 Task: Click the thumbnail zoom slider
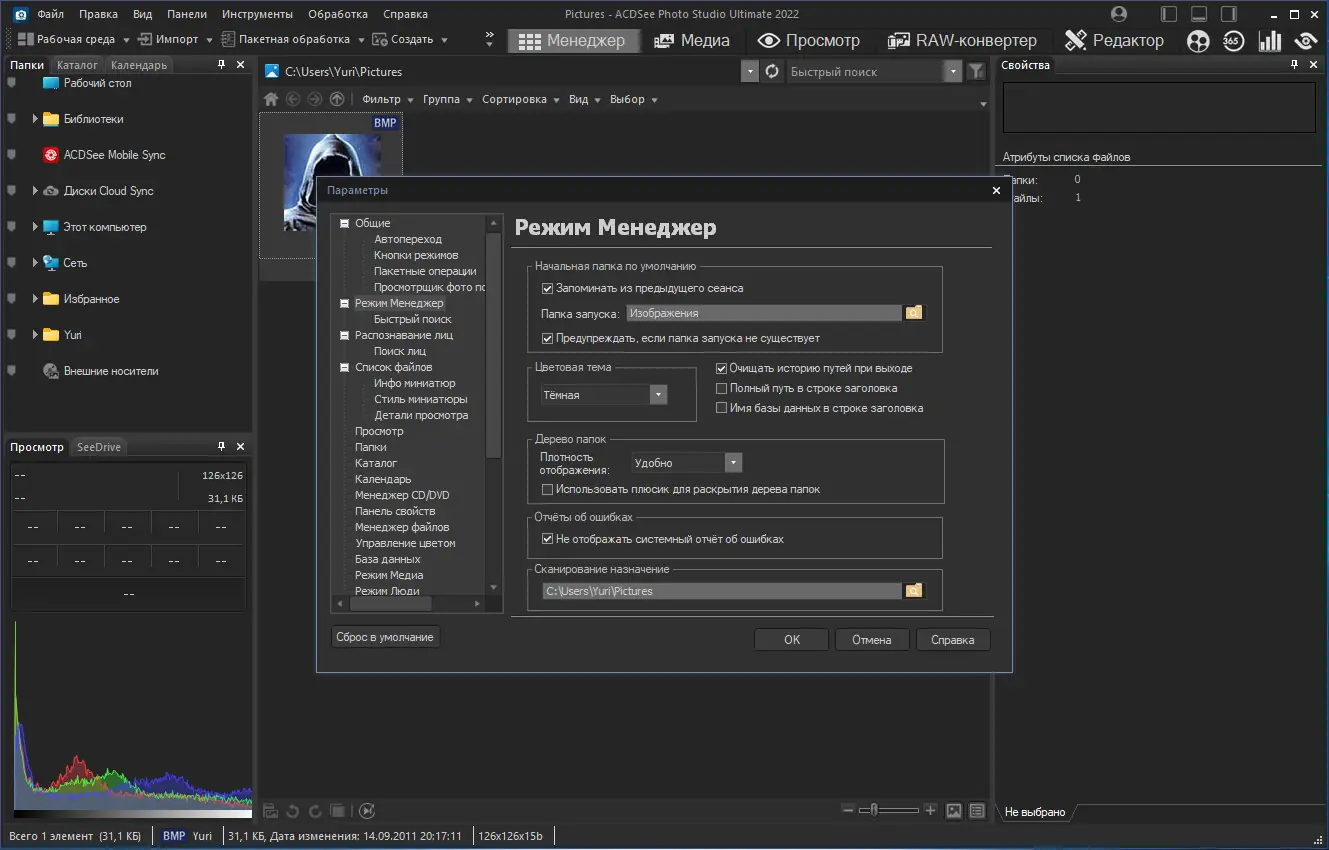889,810
